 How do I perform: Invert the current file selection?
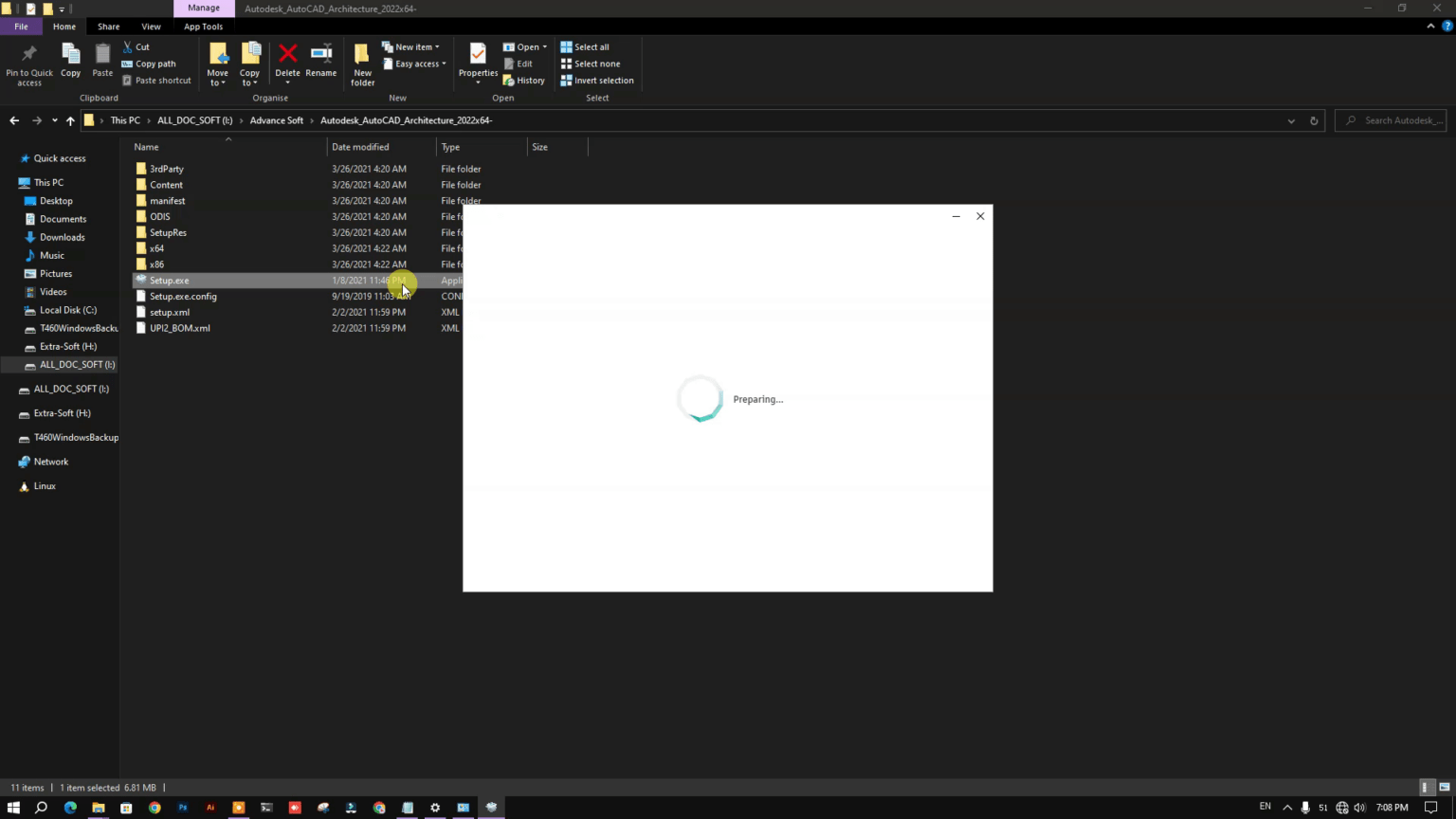[603, 80]
